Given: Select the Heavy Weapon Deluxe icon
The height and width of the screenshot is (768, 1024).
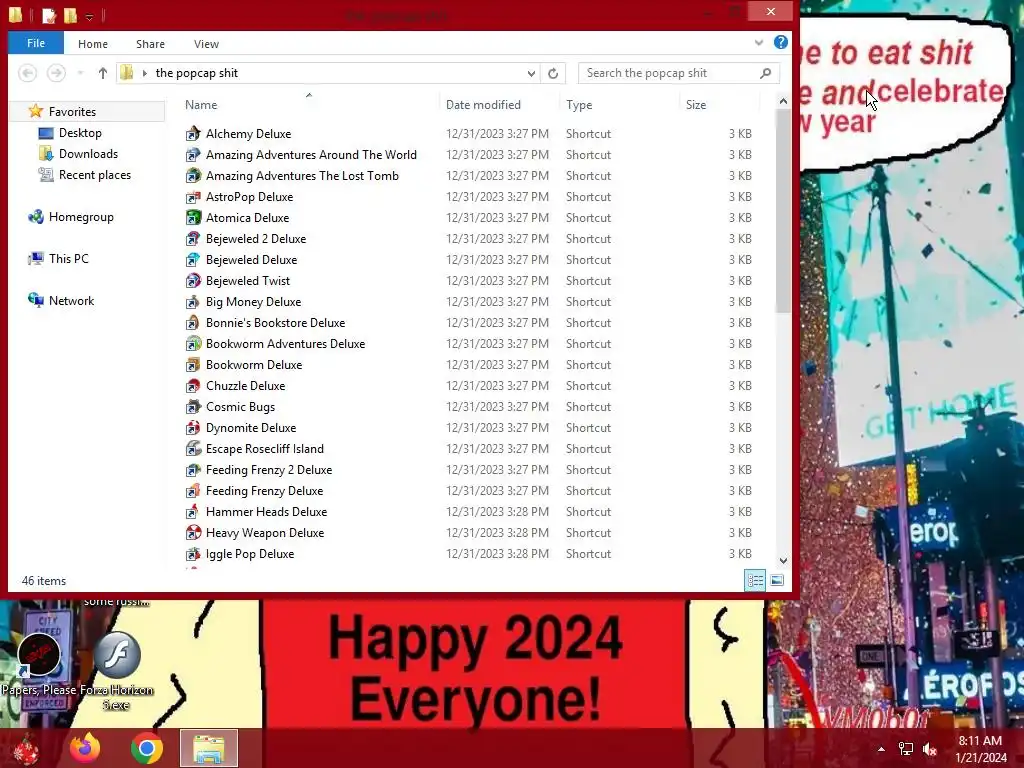Looking at the screenshot, I should point(193,533).
